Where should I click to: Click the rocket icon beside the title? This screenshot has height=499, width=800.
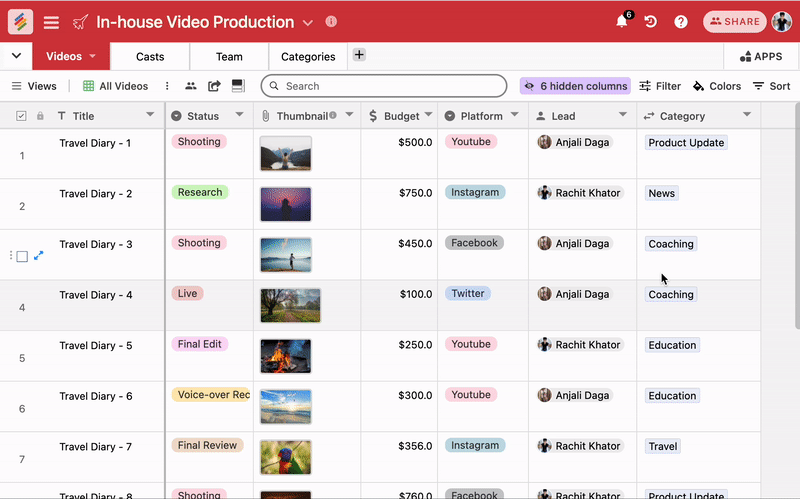(x=80, y=22)
